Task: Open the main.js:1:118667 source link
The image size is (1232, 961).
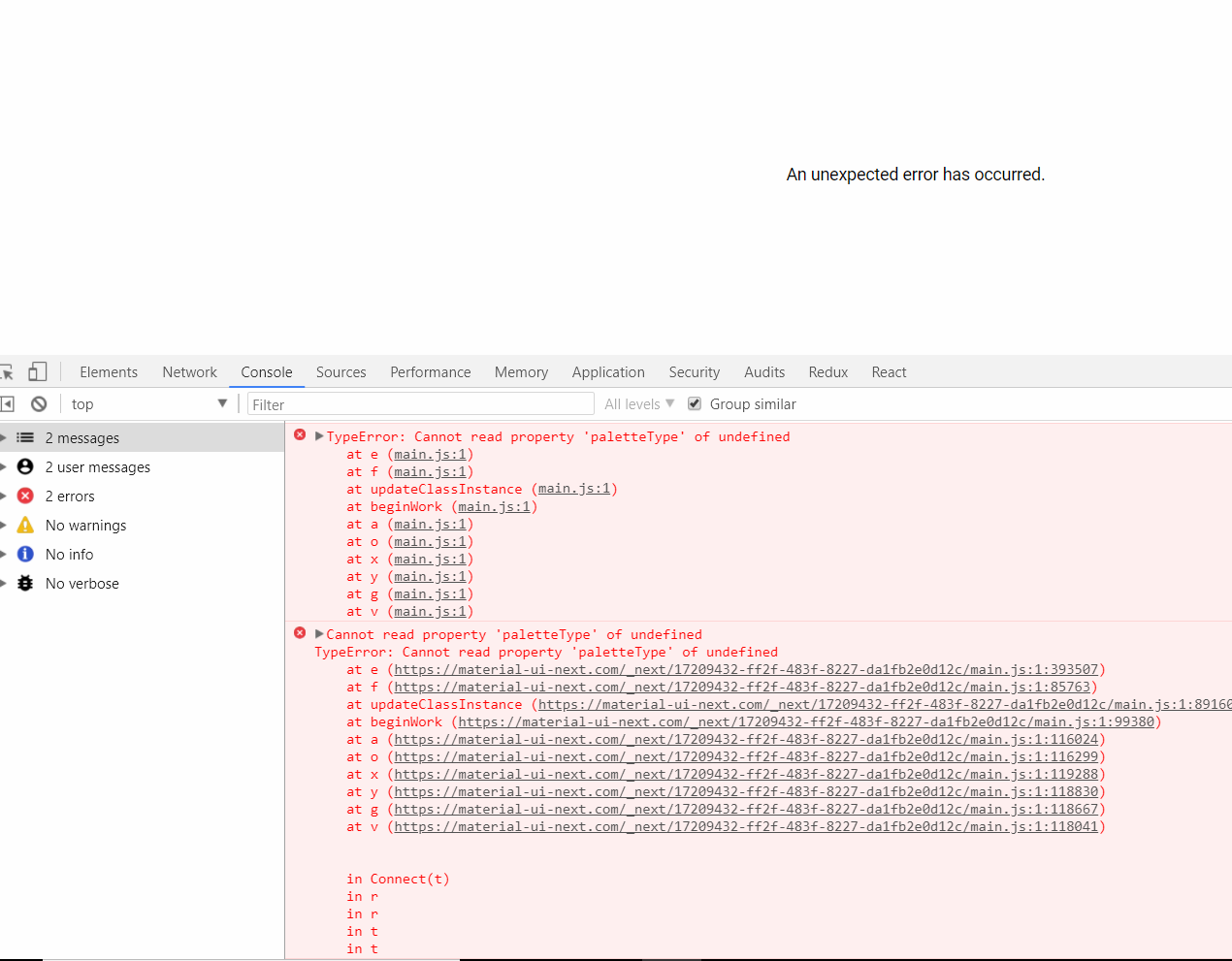Action: click(x=746, y=809)
